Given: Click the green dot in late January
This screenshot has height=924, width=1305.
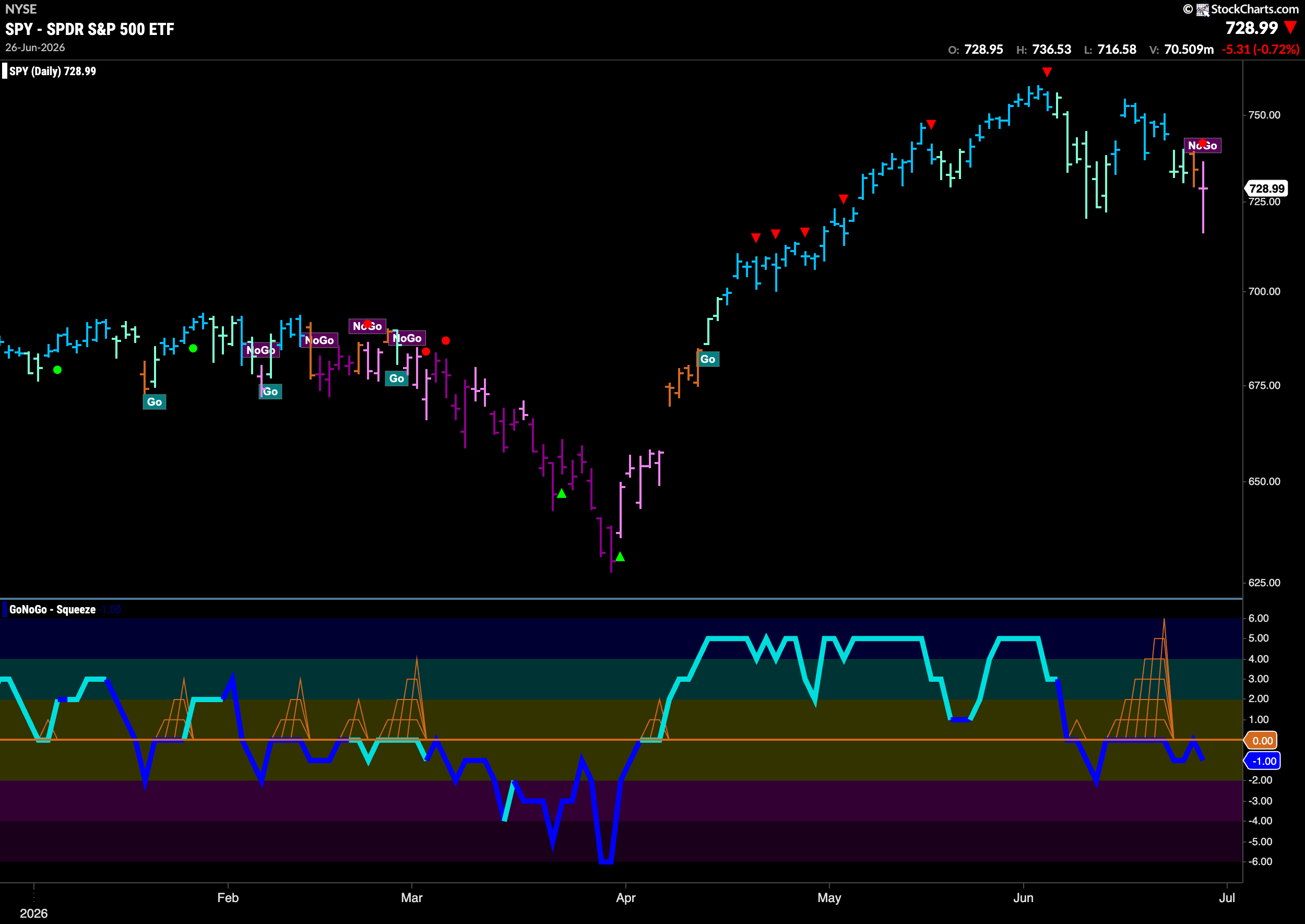Looking at the screenshot, I should click(x=194, y=348).
